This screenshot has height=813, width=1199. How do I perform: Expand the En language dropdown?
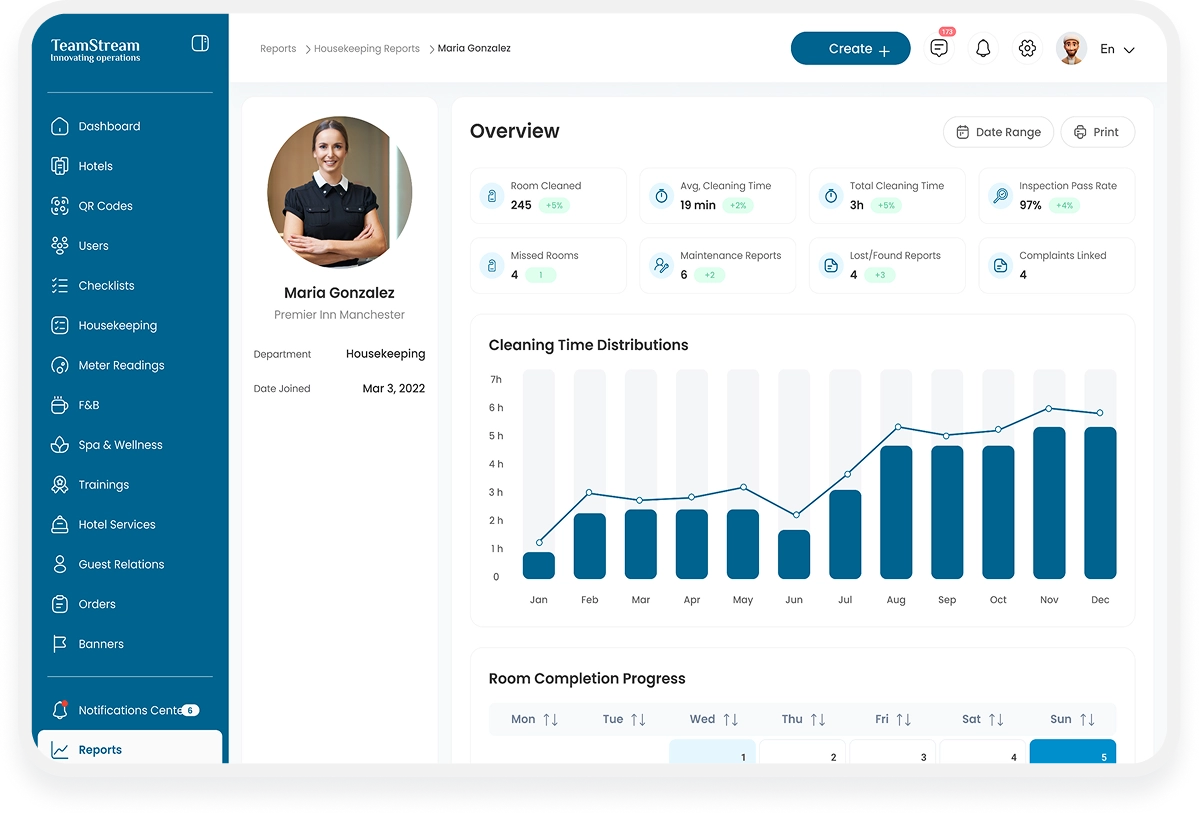(x=1117, y=49)
